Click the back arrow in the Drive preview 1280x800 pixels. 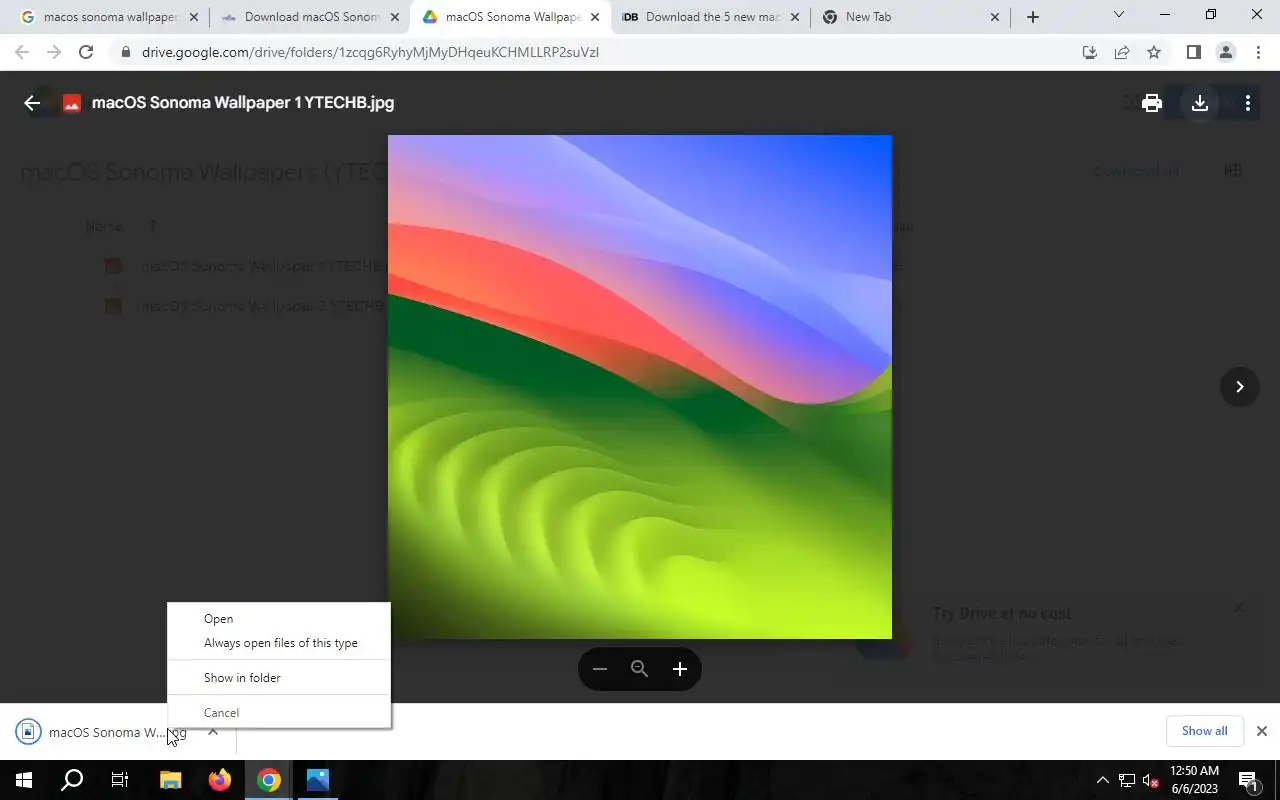32,103
